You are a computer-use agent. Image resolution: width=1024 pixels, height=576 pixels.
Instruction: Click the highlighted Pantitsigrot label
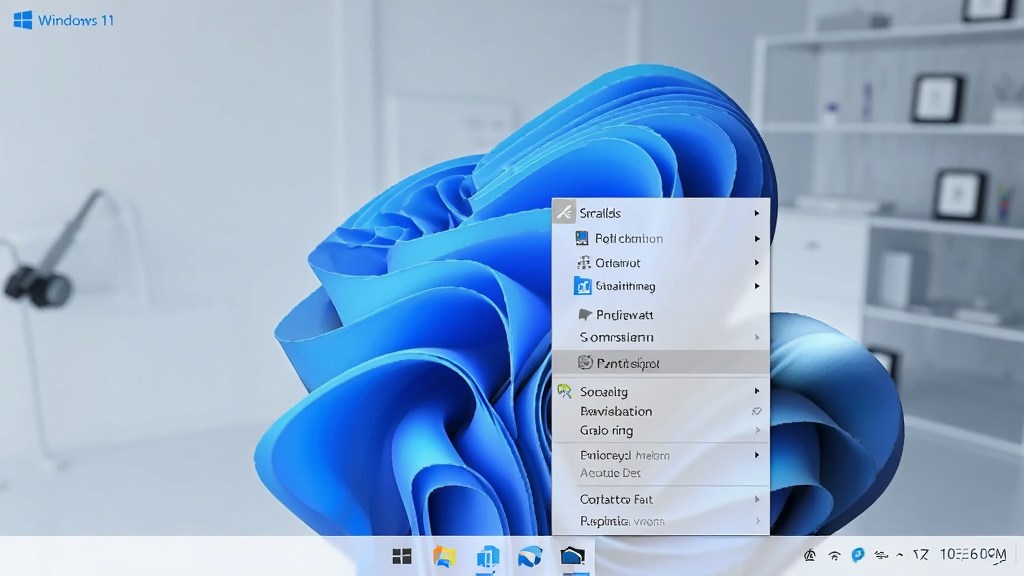[628, 363]
